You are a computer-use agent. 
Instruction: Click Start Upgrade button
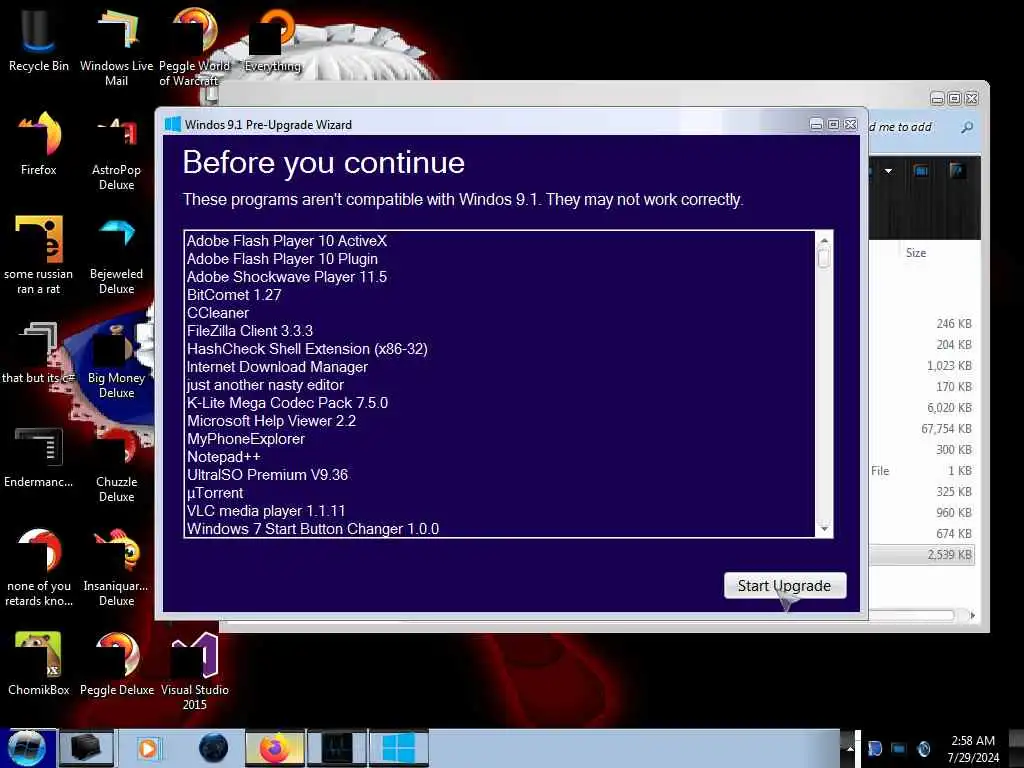pos(785,585)
